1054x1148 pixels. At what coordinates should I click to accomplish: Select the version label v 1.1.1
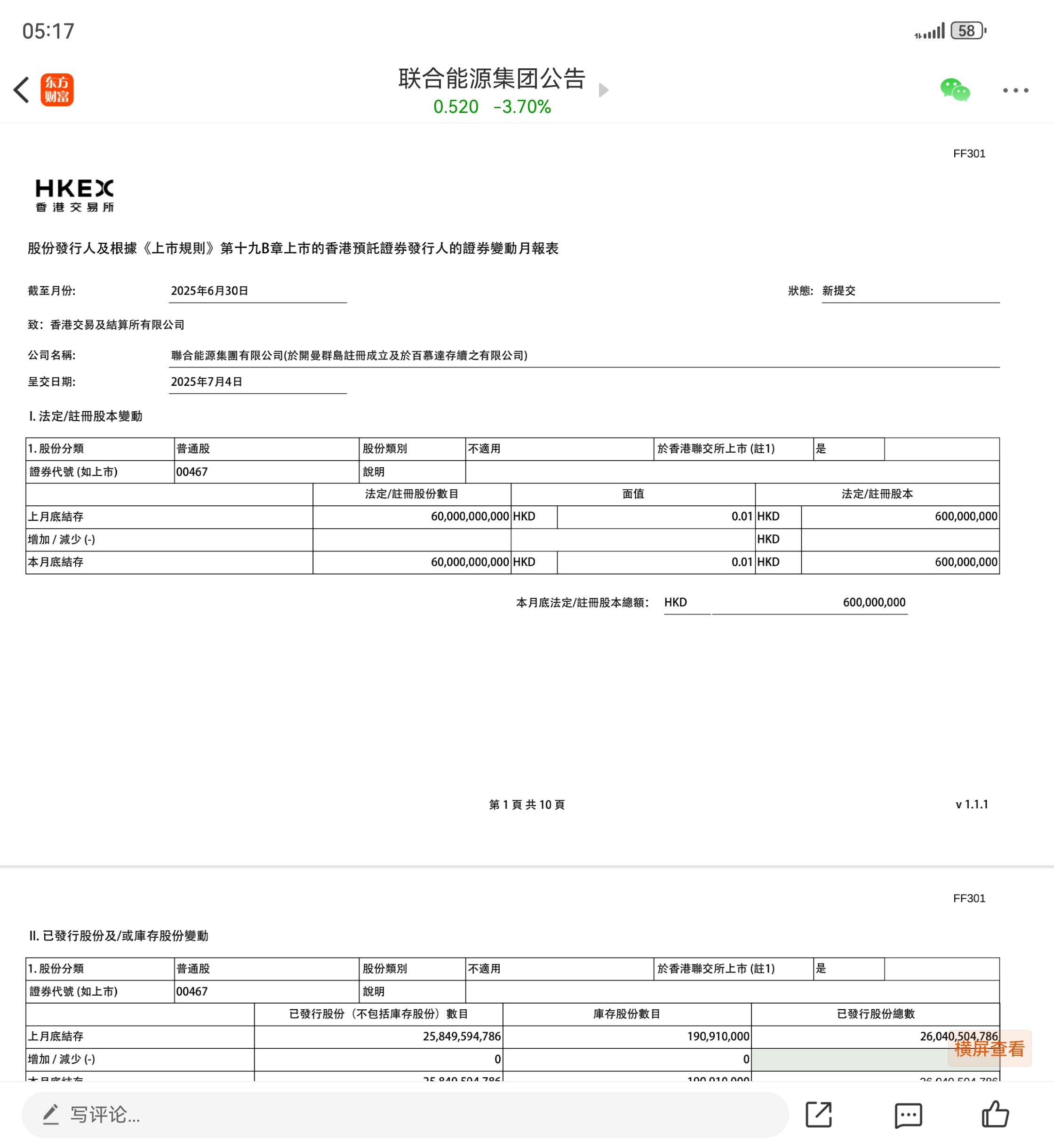click(x=972, y=804)
